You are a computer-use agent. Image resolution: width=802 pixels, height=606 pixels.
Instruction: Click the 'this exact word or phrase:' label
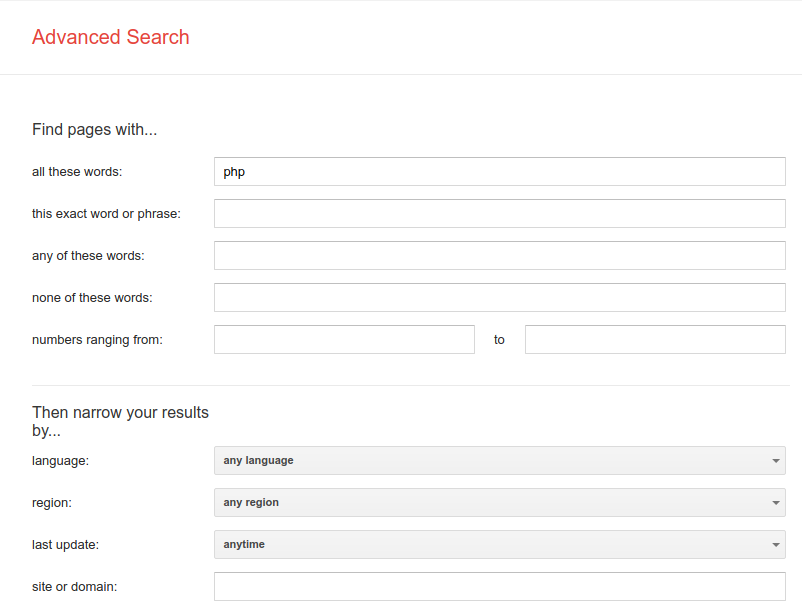click(106, 214)
